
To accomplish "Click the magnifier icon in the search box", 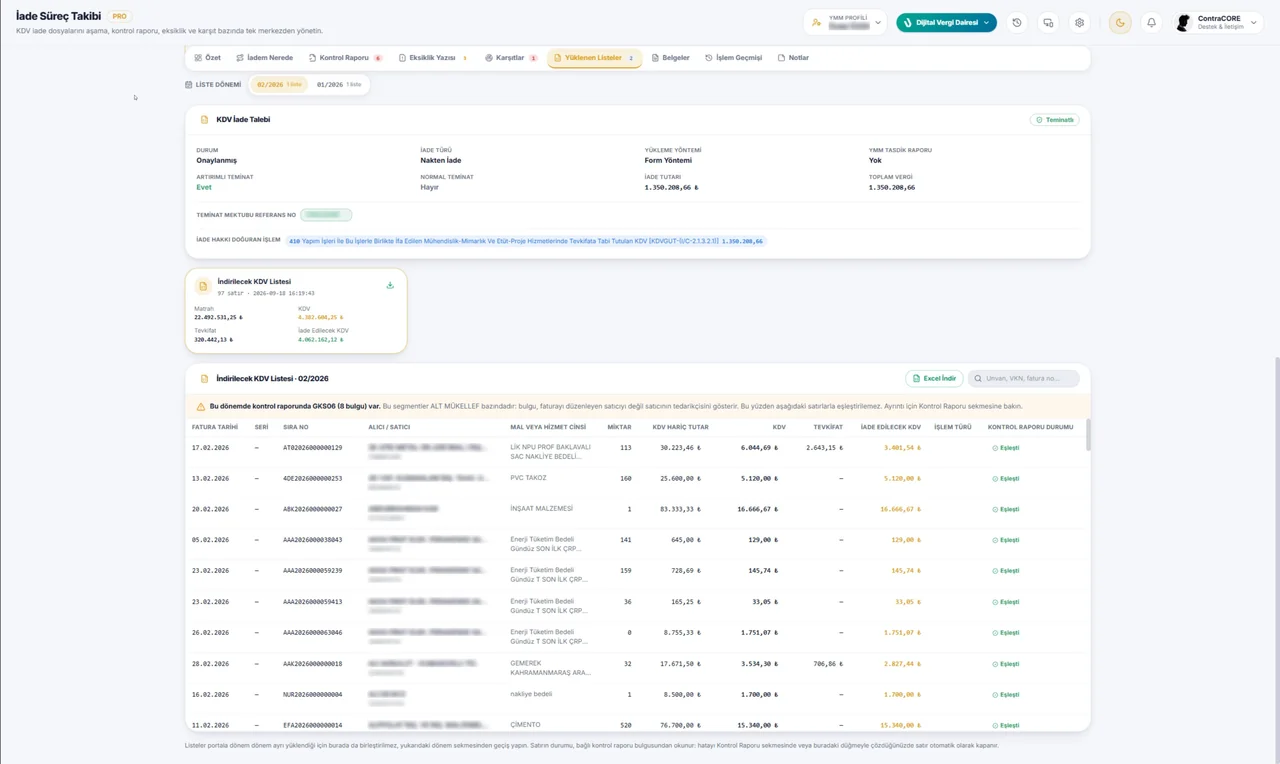I will 978,379.
